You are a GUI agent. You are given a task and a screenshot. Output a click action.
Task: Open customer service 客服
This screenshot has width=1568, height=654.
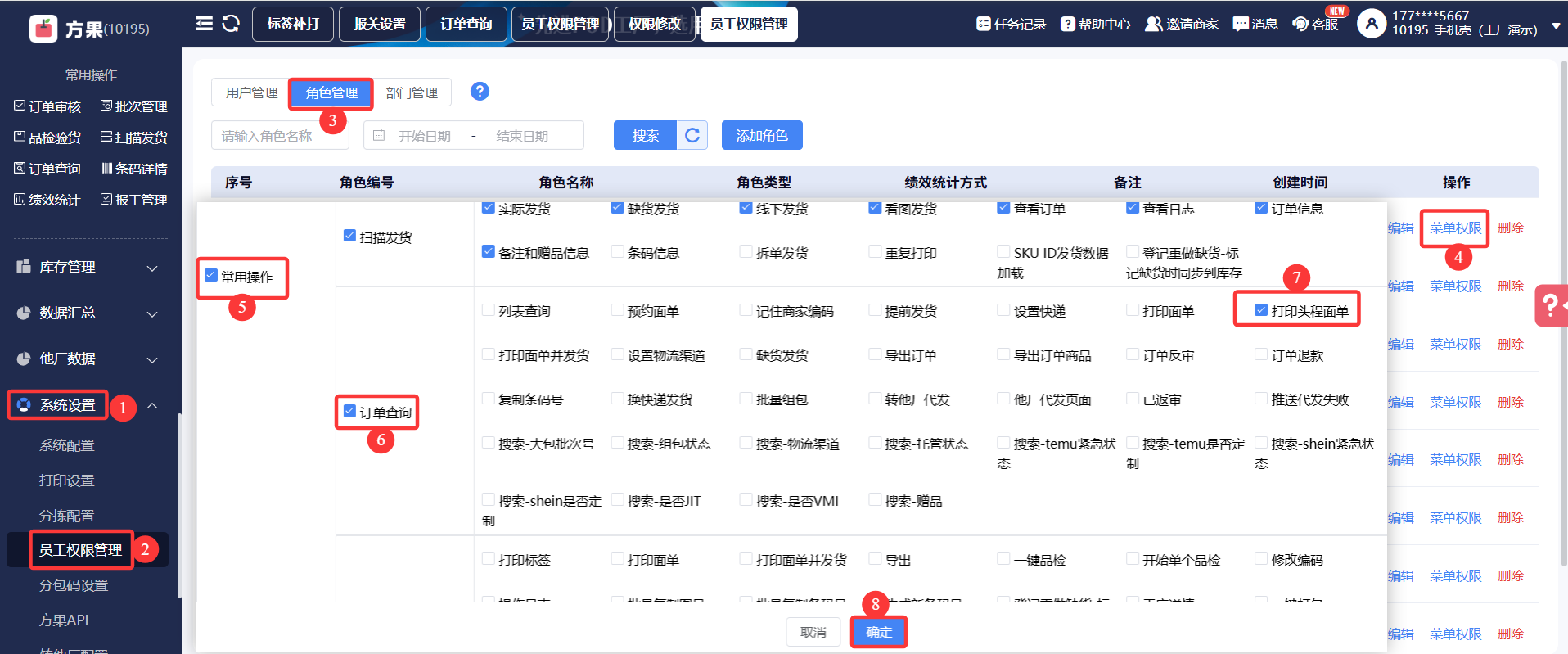click(1315, 24)
